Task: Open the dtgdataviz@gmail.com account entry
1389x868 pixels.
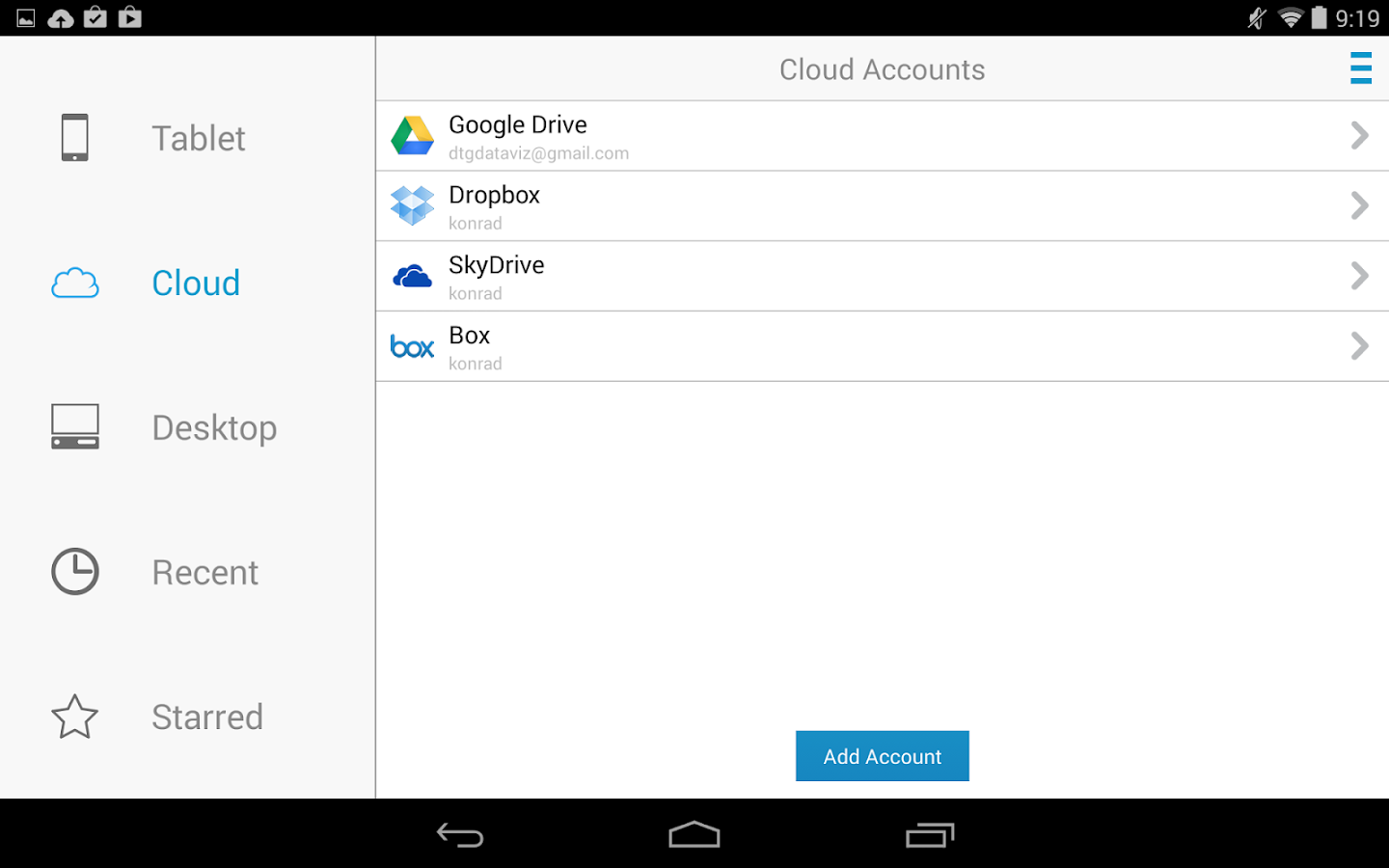Action: point(882,136)
